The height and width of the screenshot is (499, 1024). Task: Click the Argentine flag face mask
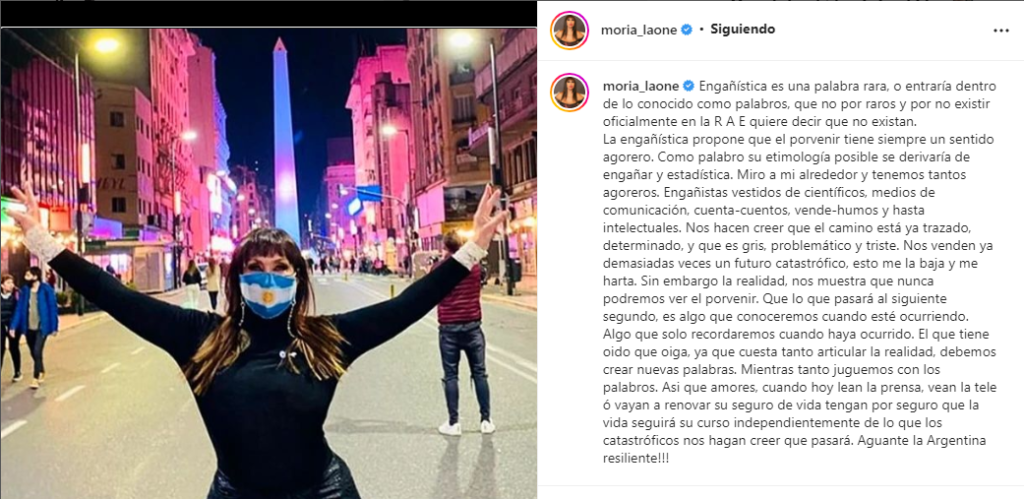click(267, 295)
